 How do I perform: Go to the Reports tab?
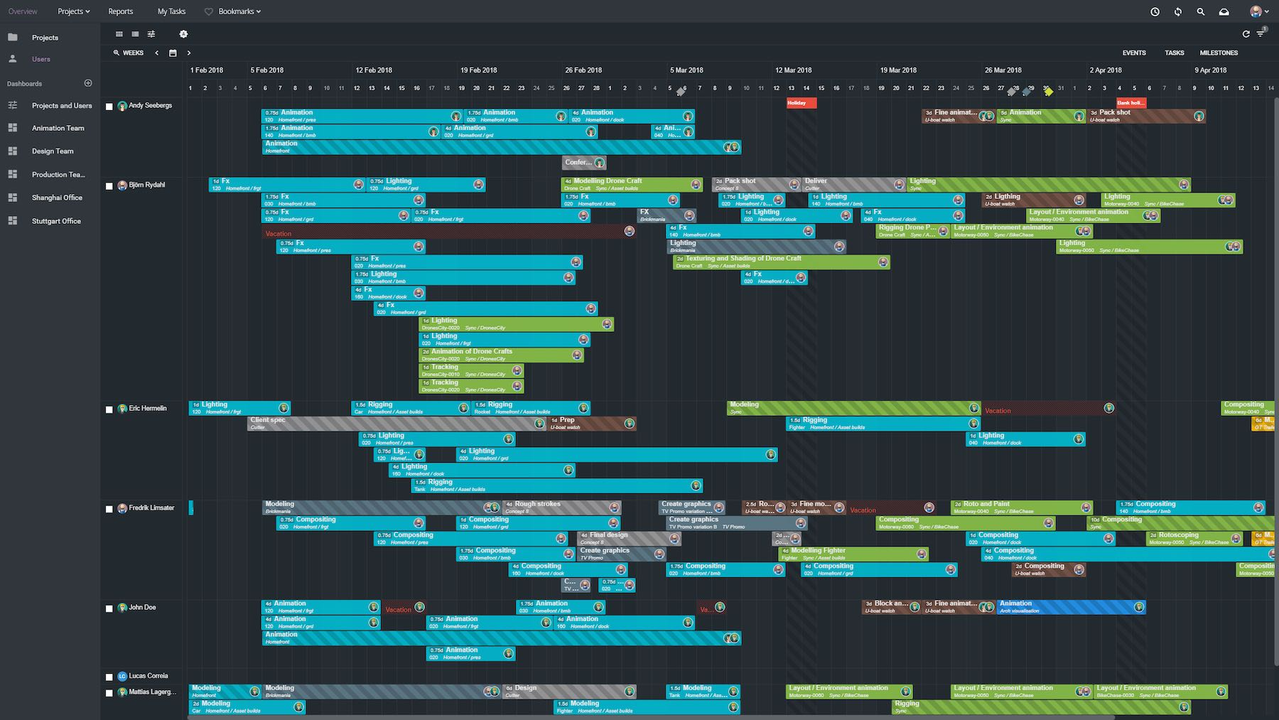click(x=120, y=12)
